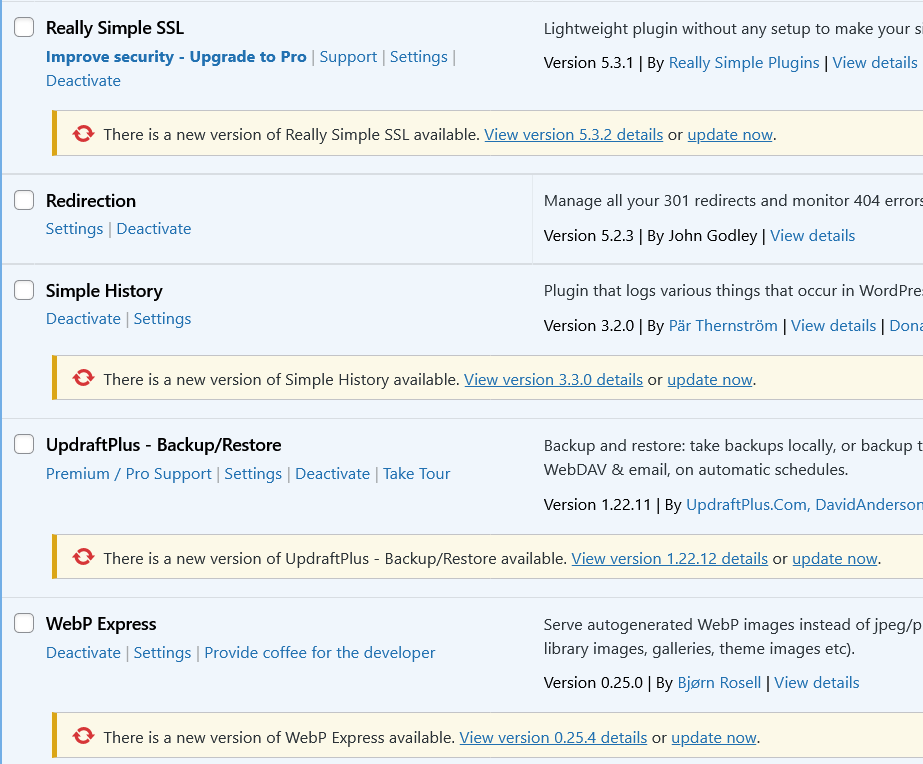Open Improve security - Upgrade to Pro link
This screenshot has width=923, height=764.
(176, 57)
